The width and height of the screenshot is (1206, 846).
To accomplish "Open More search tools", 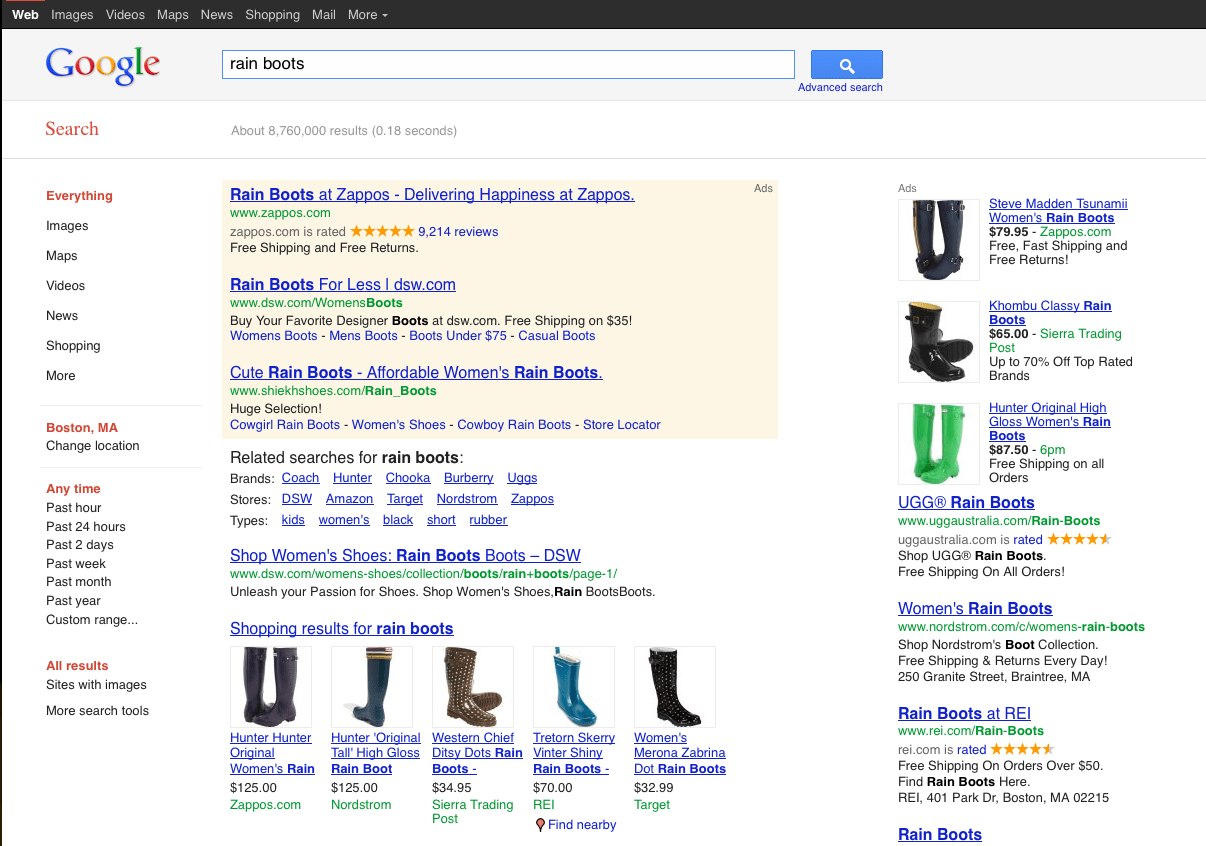I will [97, 711].
